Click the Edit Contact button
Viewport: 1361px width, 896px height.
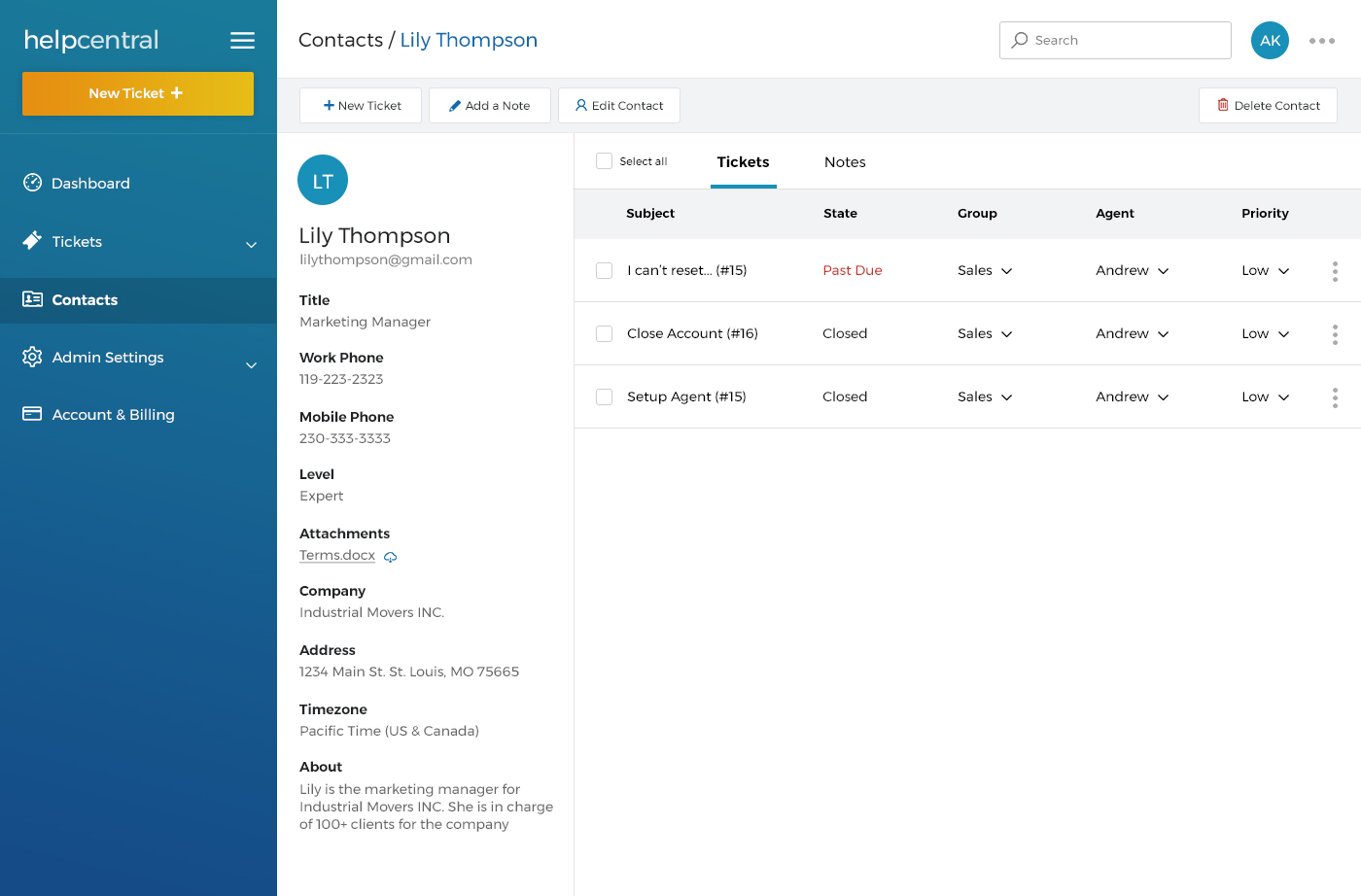[619, 106]
